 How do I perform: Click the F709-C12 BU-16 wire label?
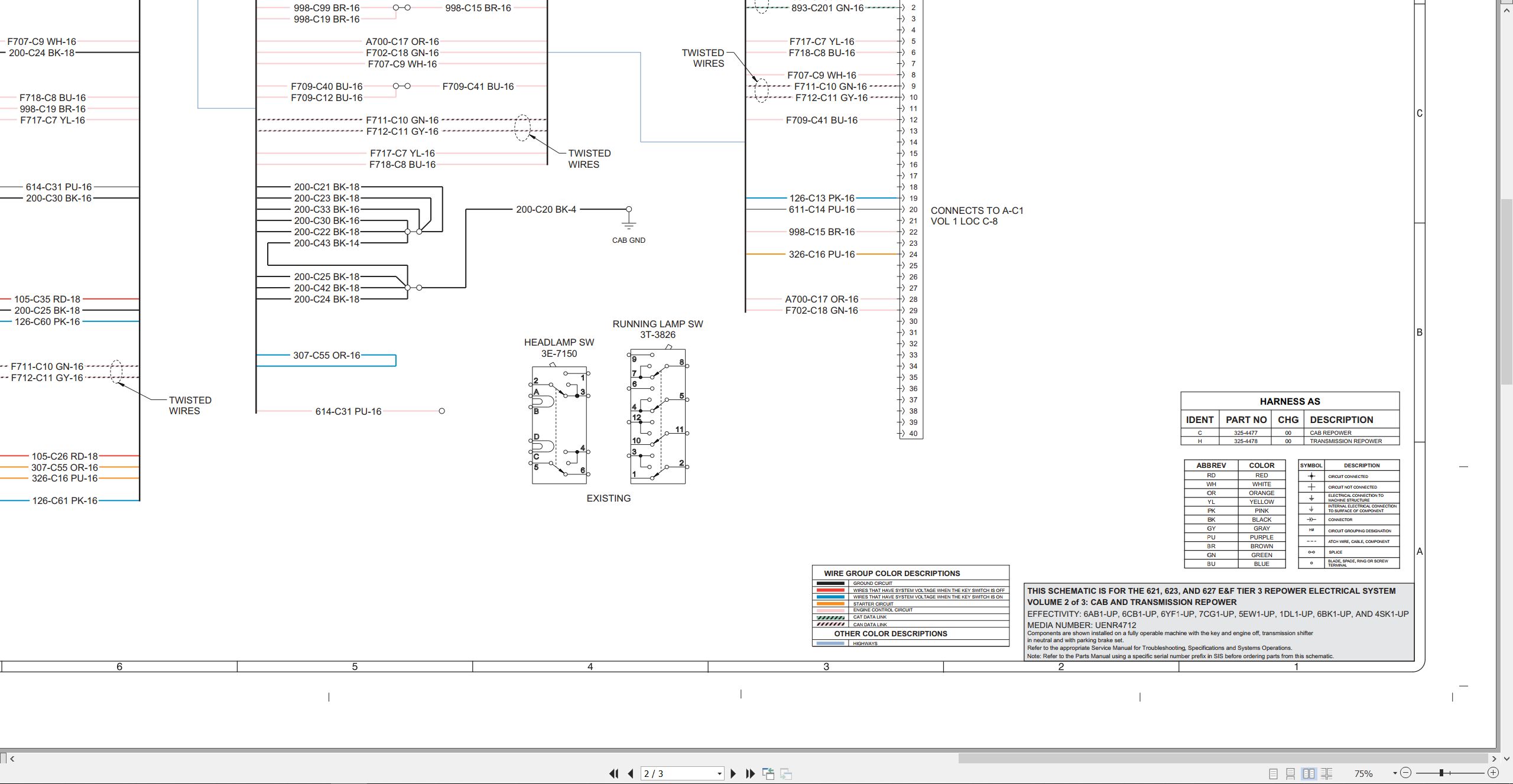pyautogui.click(x=326, y=97)
